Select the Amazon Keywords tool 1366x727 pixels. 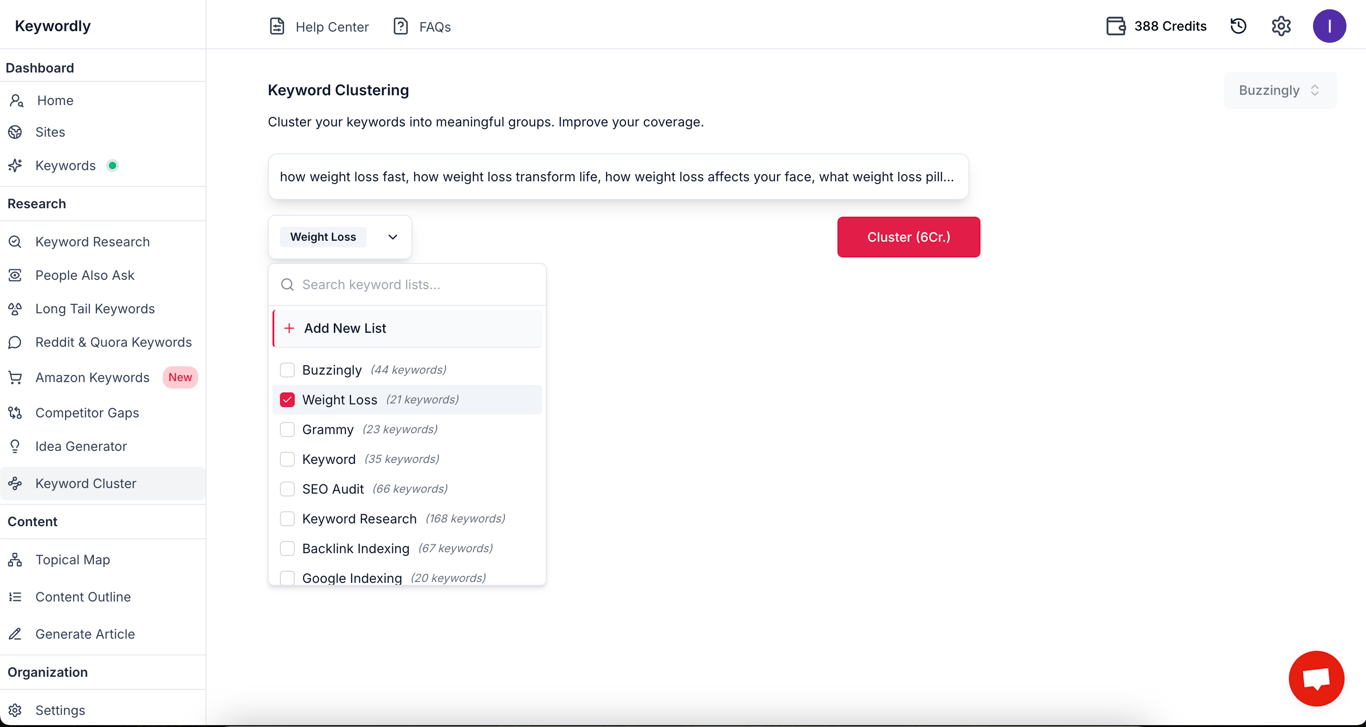point(92,377)
